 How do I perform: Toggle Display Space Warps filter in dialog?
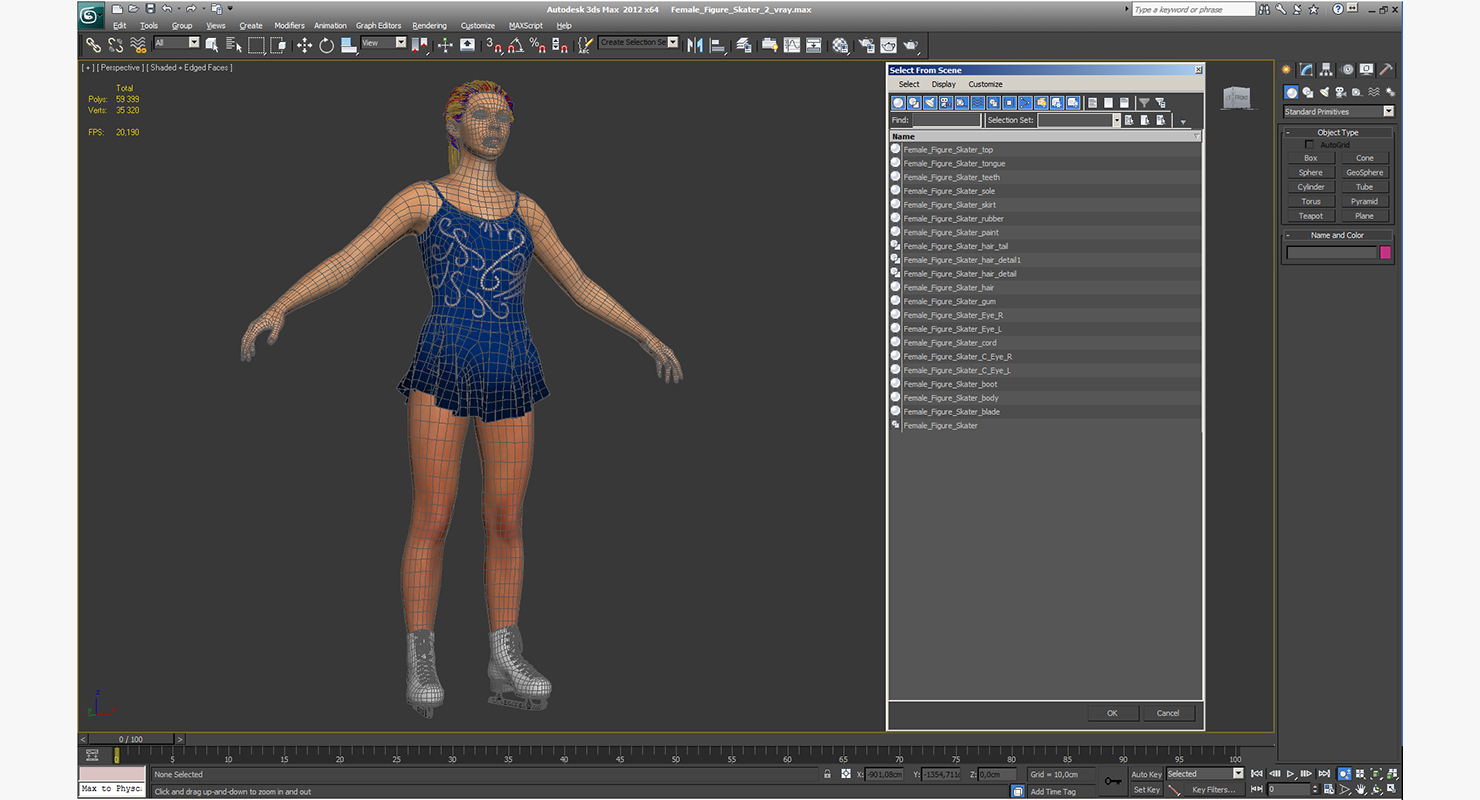click(978, 103)
